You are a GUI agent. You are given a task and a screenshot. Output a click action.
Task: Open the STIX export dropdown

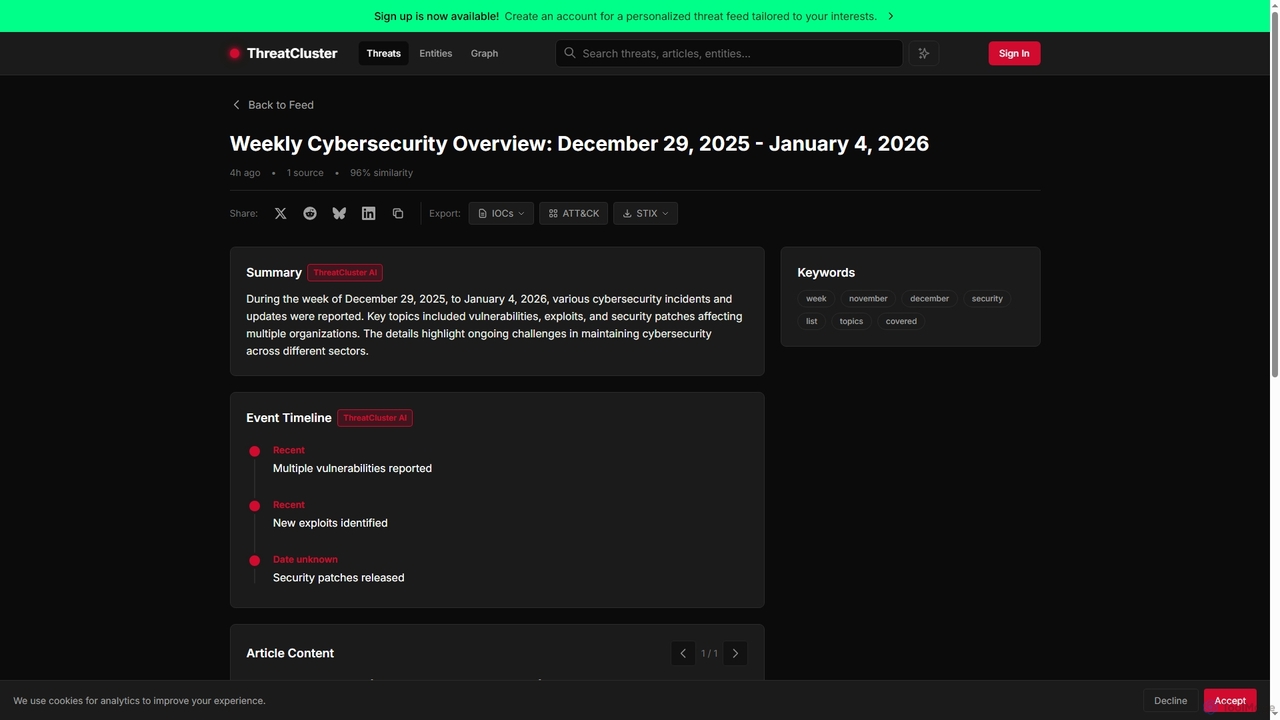pyautogui.click(x=645, y=213)
